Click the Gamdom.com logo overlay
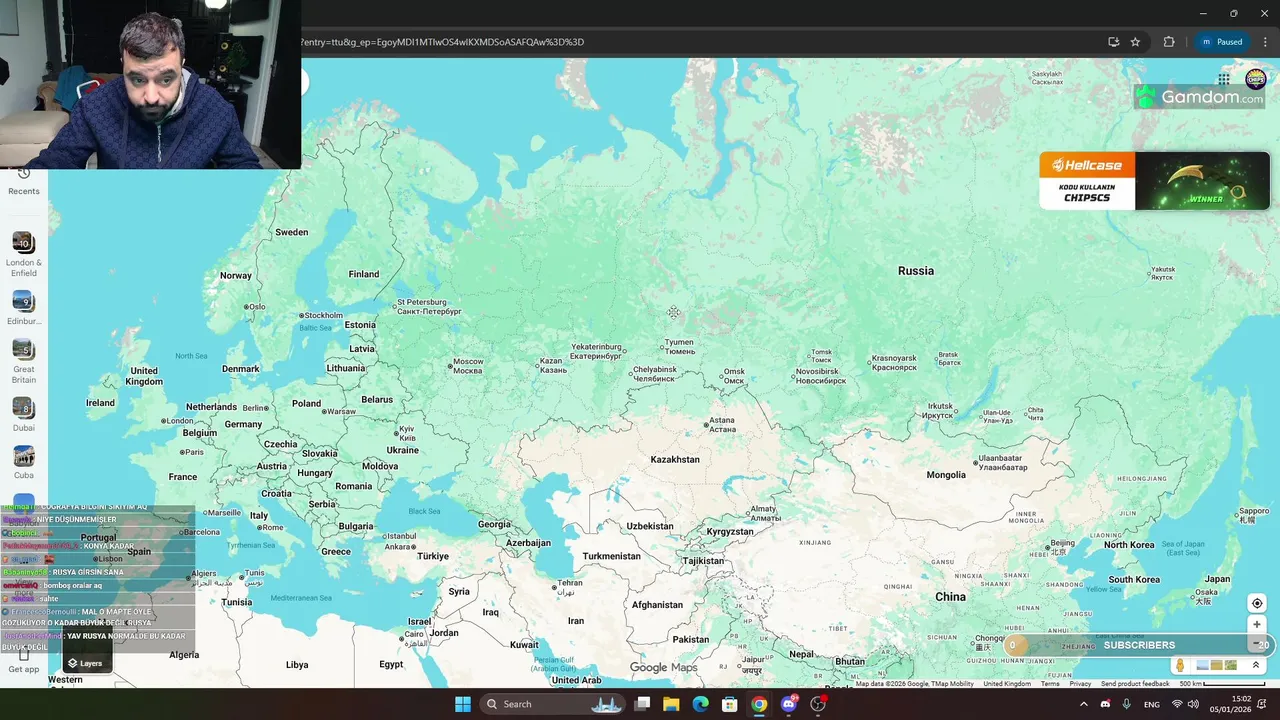This screenshot has height=720, width=1280. pos(1199,97)
